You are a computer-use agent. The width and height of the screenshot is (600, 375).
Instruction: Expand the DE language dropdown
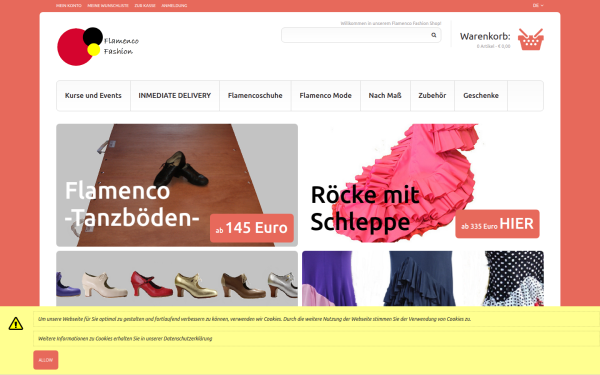click(538, 5)
